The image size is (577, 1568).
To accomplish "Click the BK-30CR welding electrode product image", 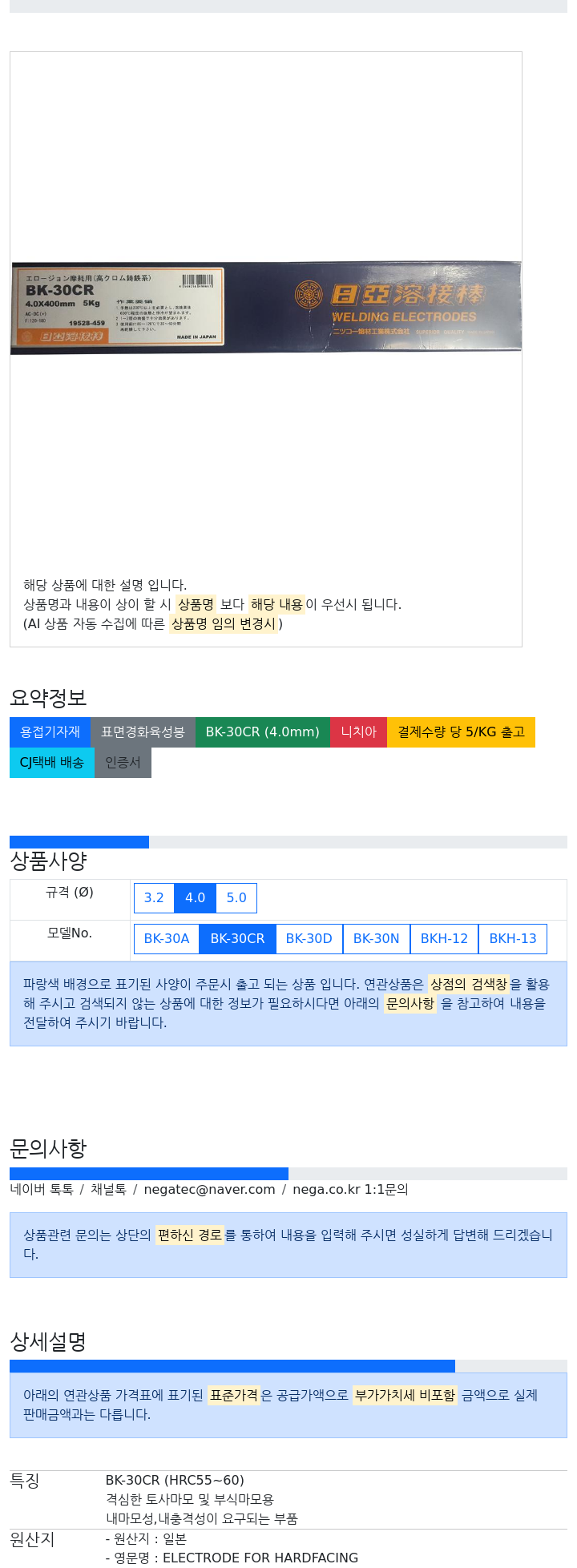I will (265, 307).
